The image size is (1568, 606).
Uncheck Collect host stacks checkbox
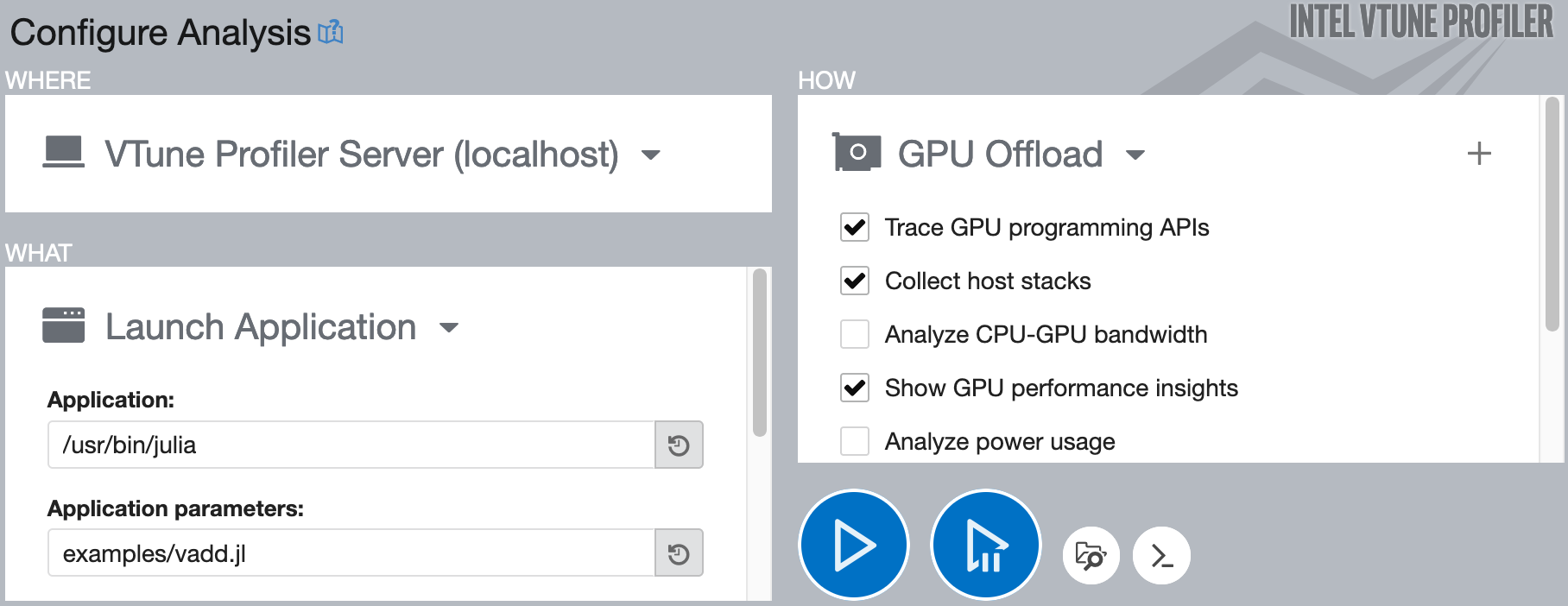pyautogui.click(x=855, y=281)
